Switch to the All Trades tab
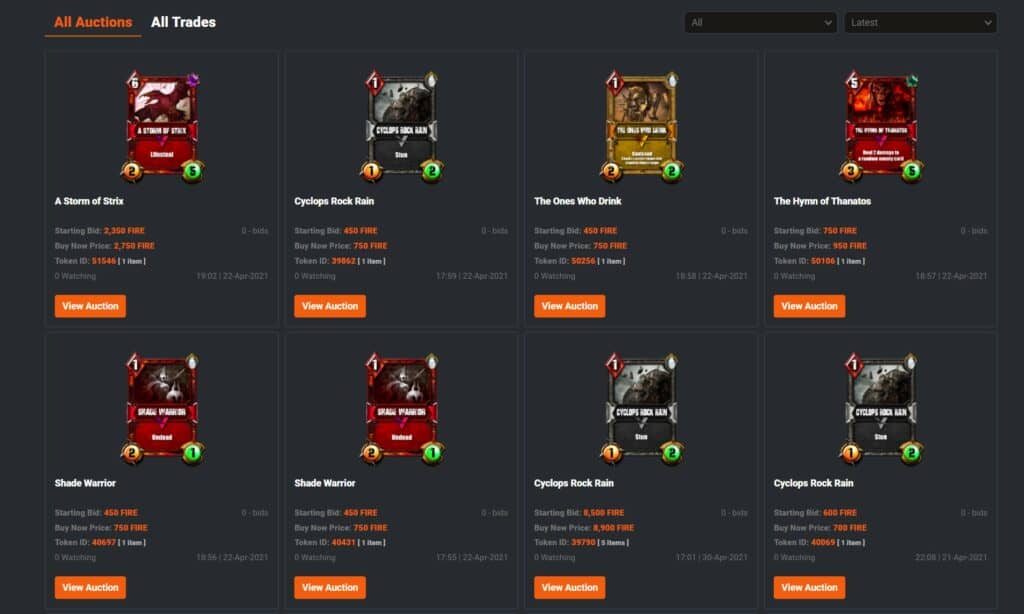 (x=183, y=22)
